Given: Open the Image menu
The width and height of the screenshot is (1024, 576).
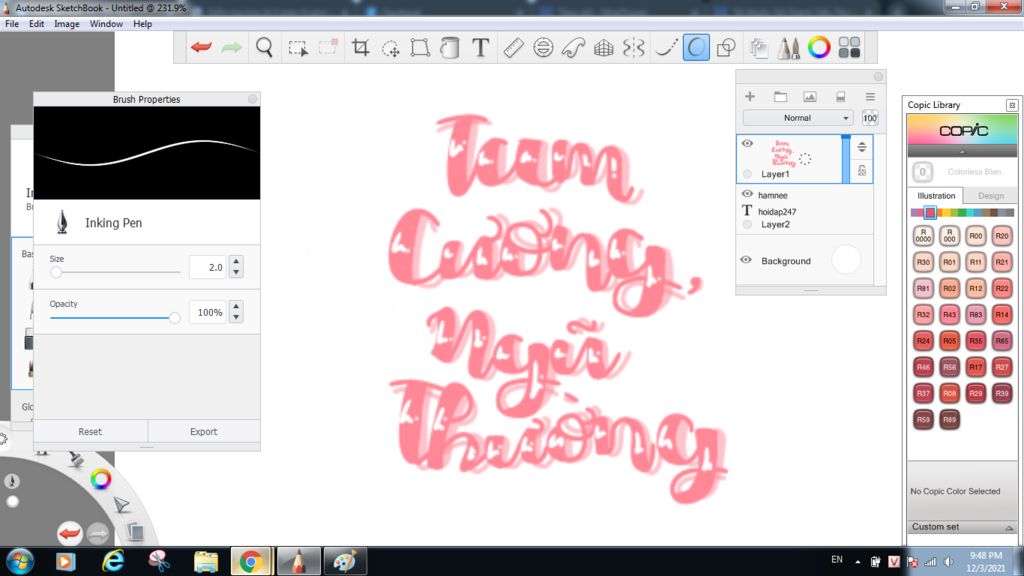Looking at the screenshot, I should pyautogui.click(x=67, y=24).
